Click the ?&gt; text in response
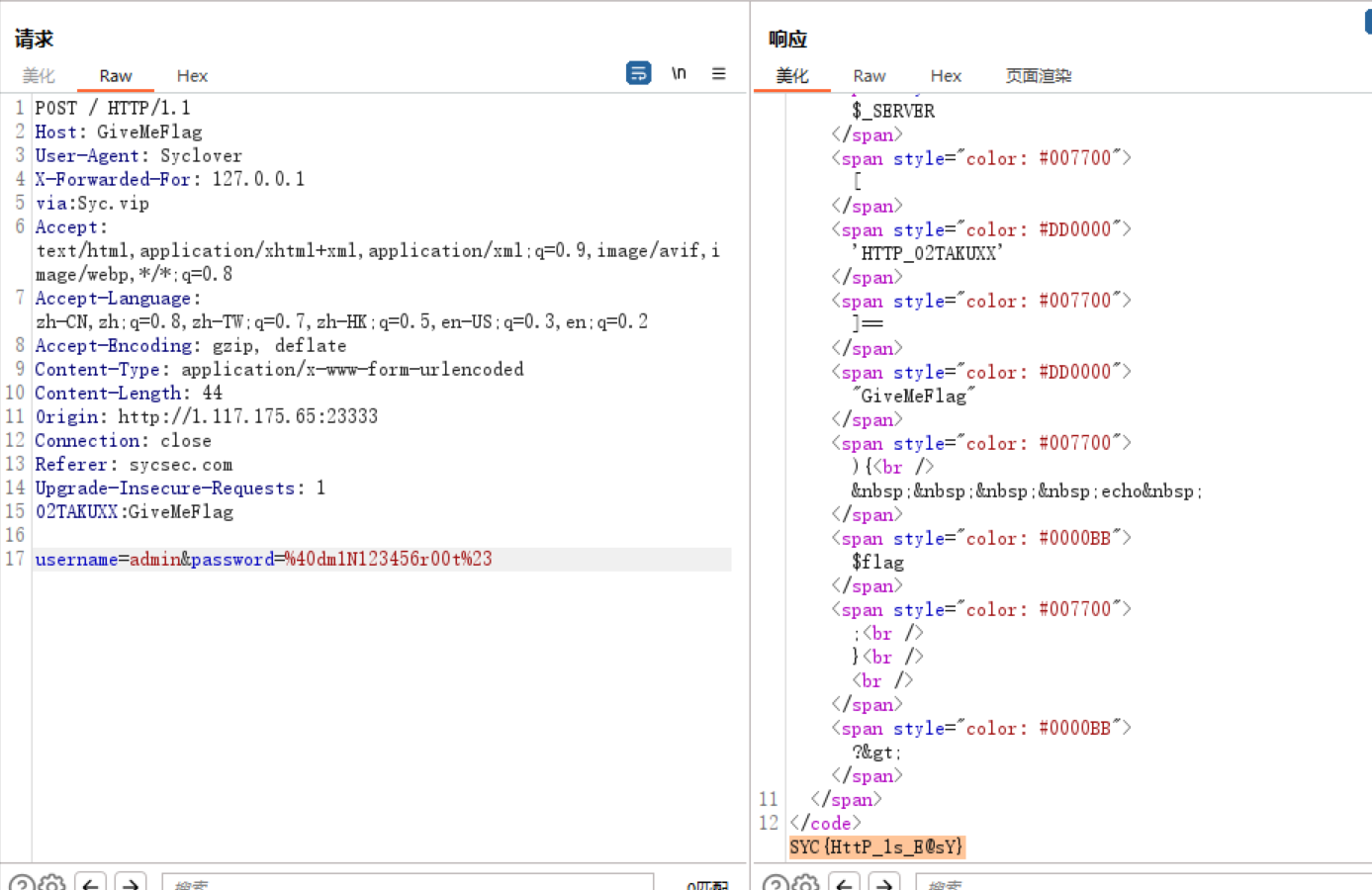1372x890 pixels. tap(876, 752)
